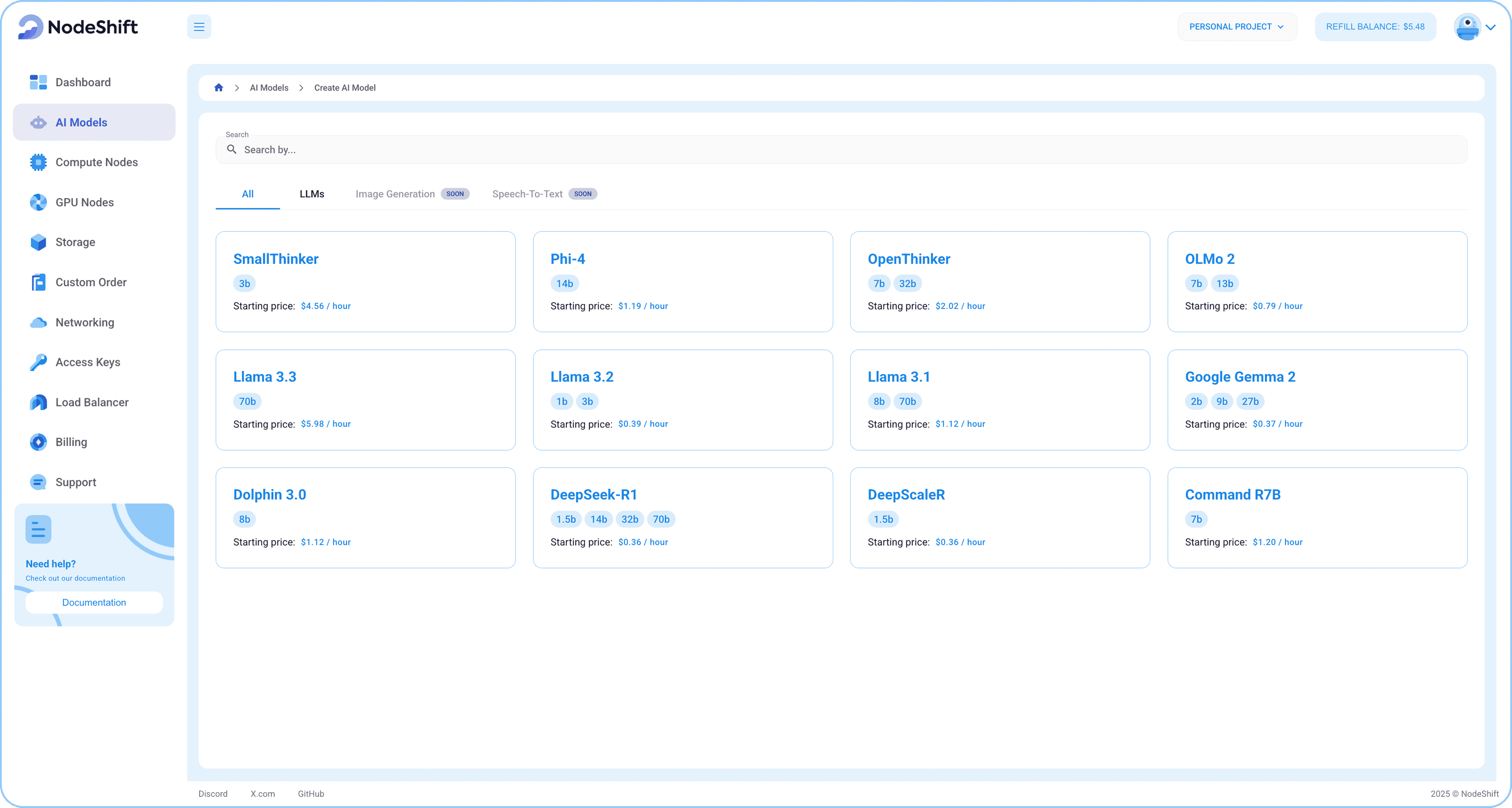Select the Google Gemma 2 27b tag
Viewport: 1512px width, 808px height.
click(x=1250, y=402)
